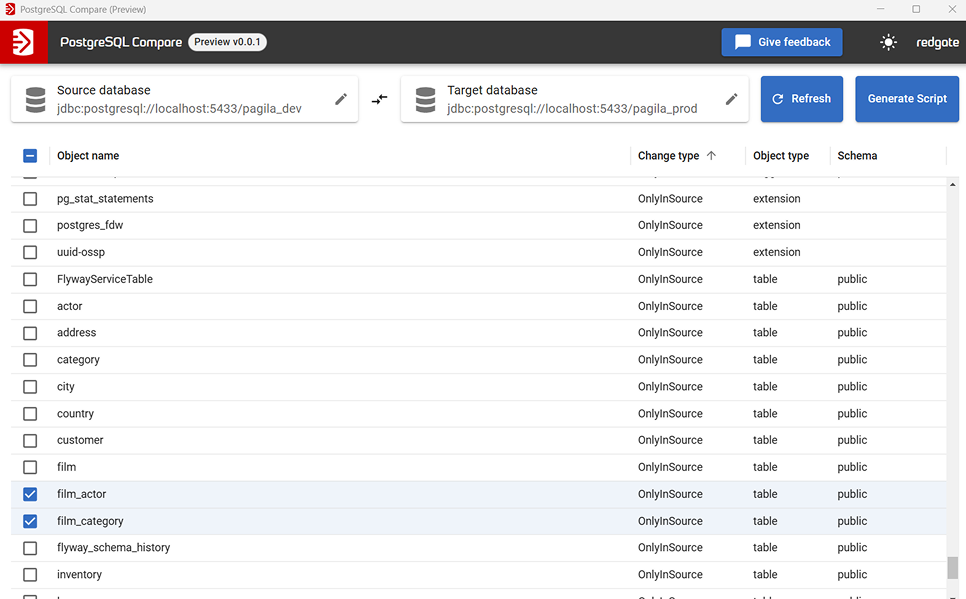This screenshot has width=966, height=599.
Task: Edit the source database connection pencil icon
Action: pos(341,99)
